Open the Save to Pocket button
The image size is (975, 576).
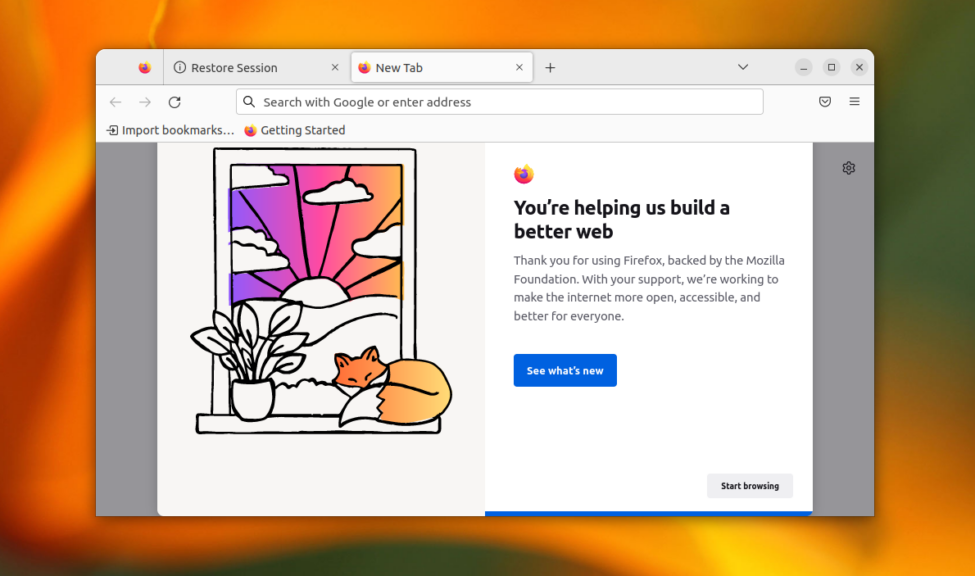[825, 101]
